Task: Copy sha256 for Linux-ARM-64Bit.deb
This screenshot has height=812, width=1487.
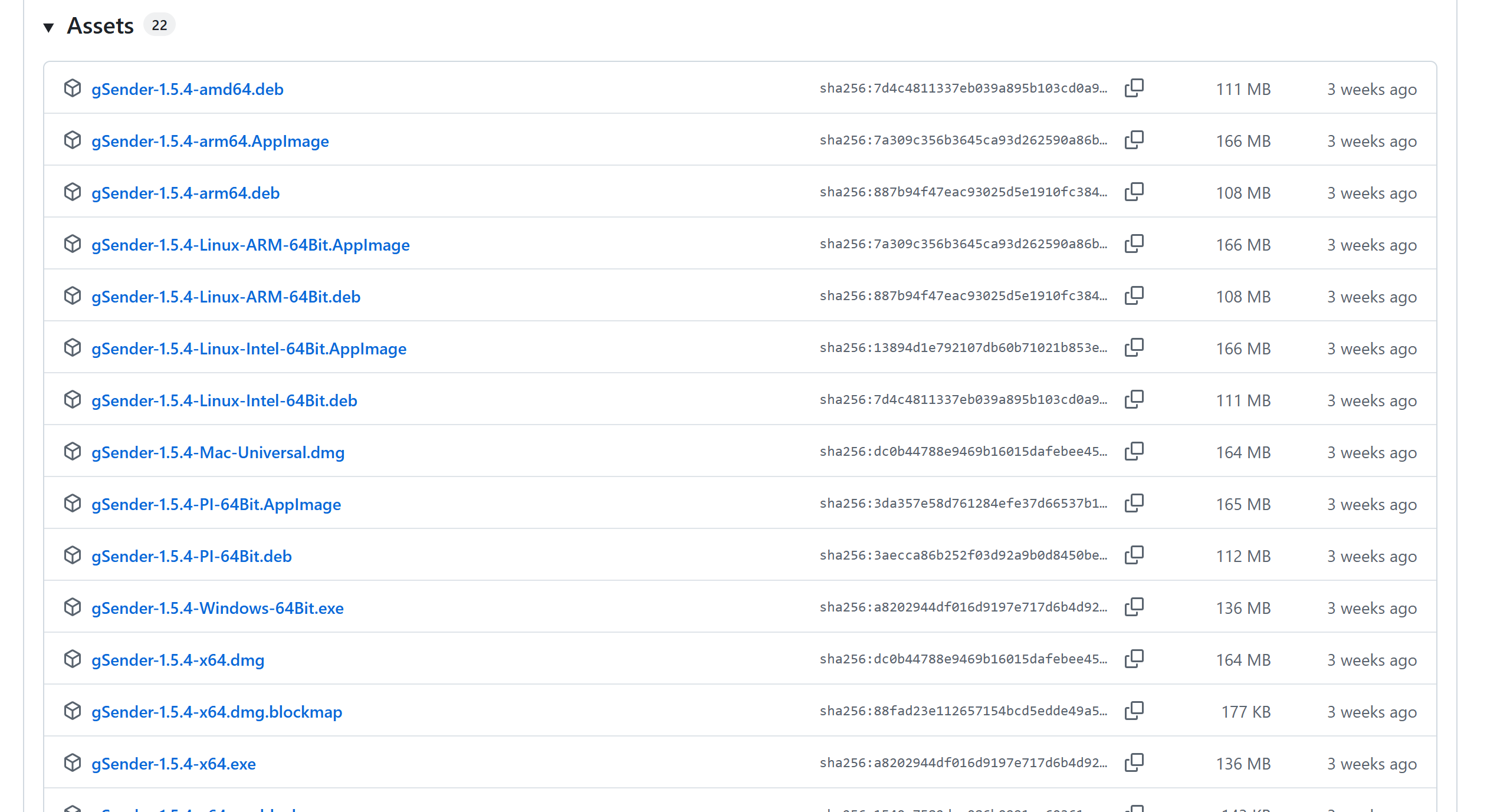Action: 1134,296
